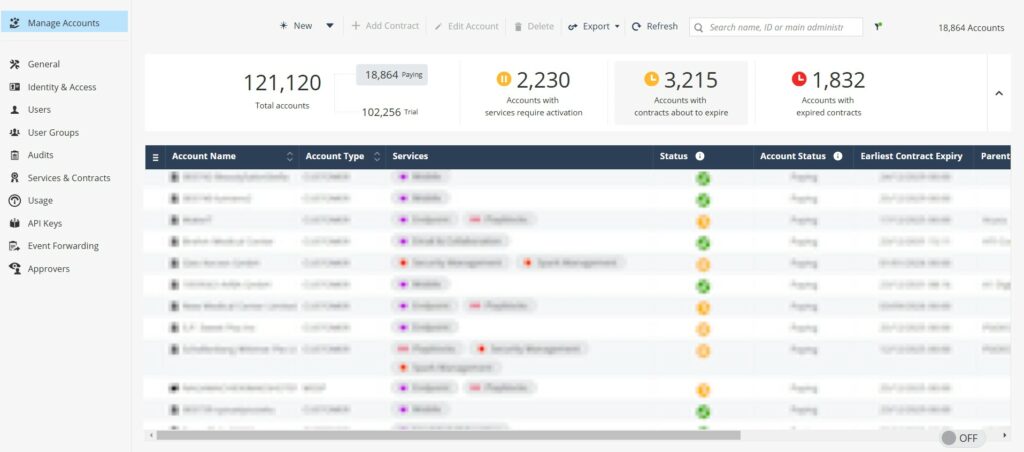Image resolution: width=1024 pixels, height=452 pixels.
Task: Go to Identity & Access section
Action: coord(61,87)
